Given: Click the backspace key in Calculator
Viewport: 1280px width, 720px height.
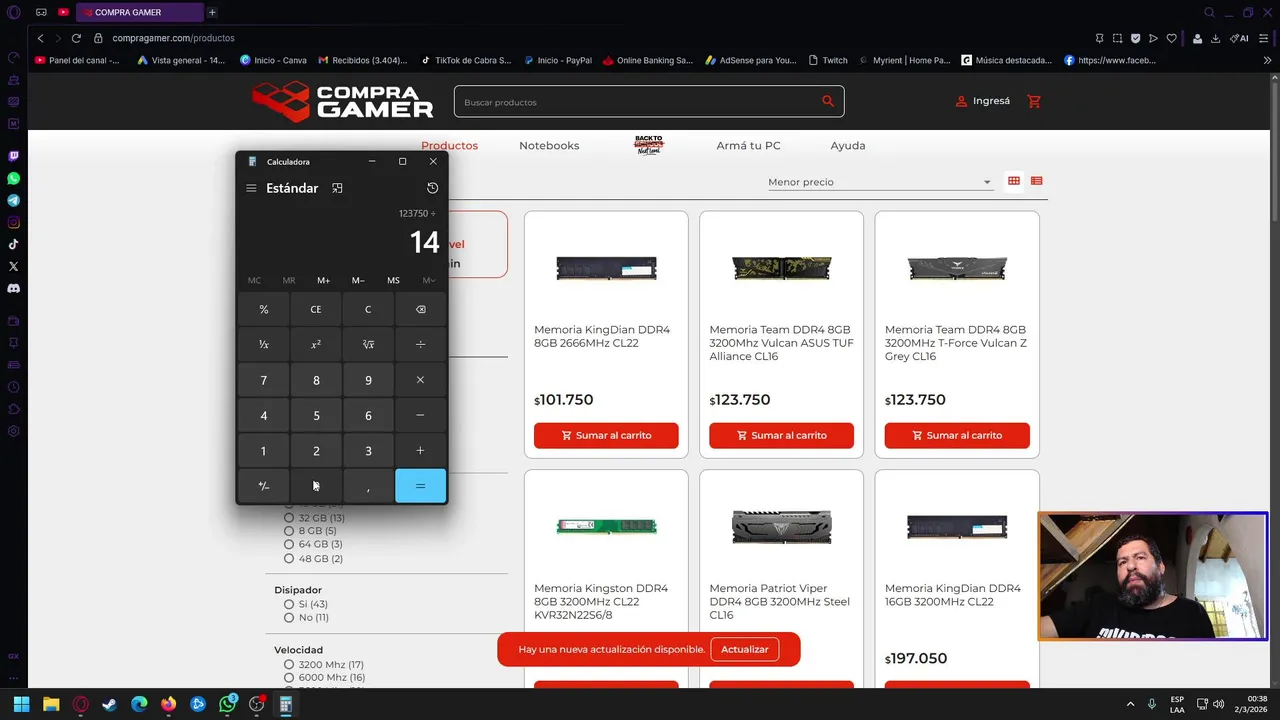Looking at the screenshot, I should pyautogui.click(x=420, y=309).
